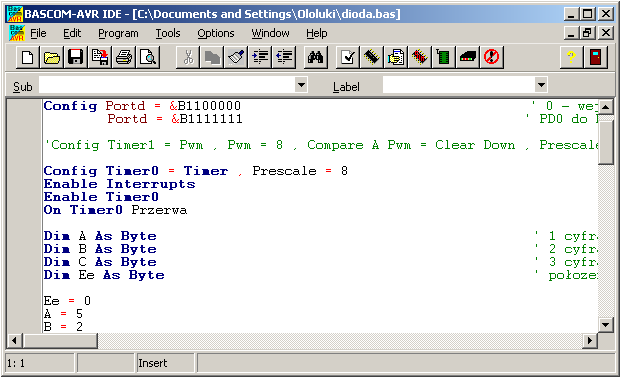Run the syntax check checkmark icon
620x377 pixels.
tap(348, 58)
